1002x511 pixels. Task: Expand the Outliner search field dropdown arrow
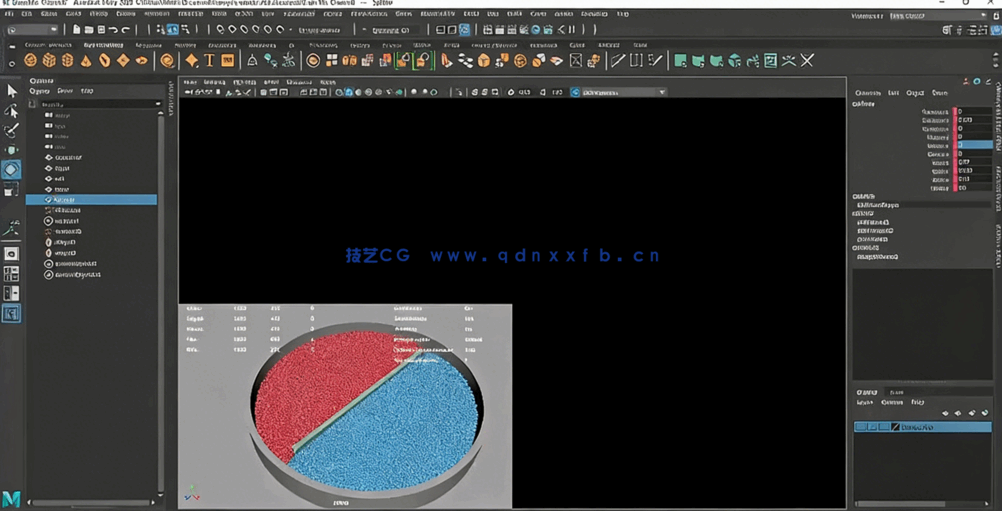[158, 104]
